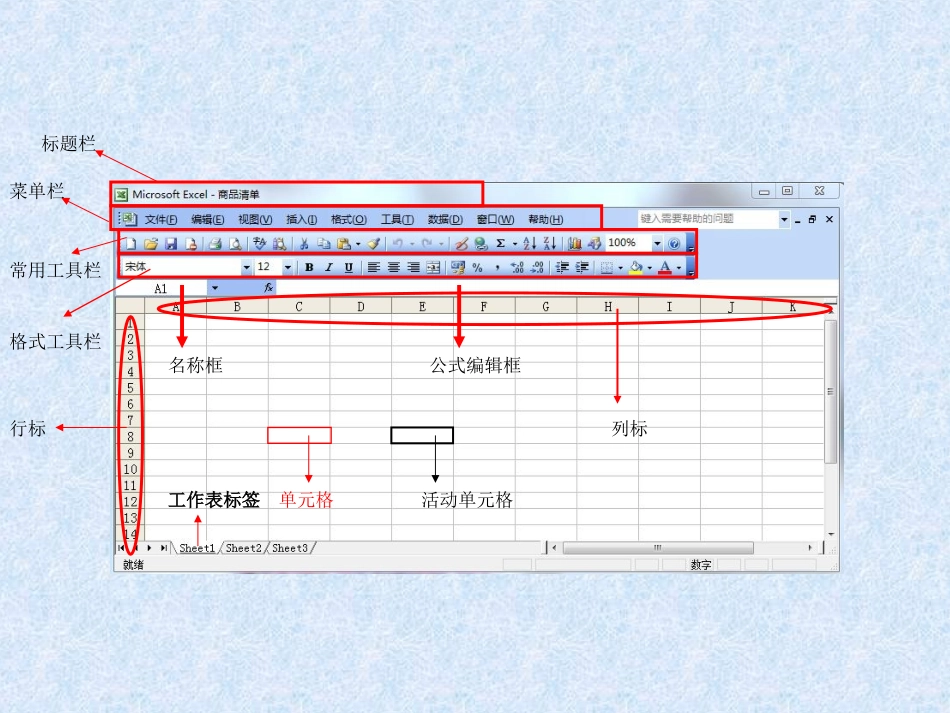Click the horizontal scrollbar thumb

point(658,548)
